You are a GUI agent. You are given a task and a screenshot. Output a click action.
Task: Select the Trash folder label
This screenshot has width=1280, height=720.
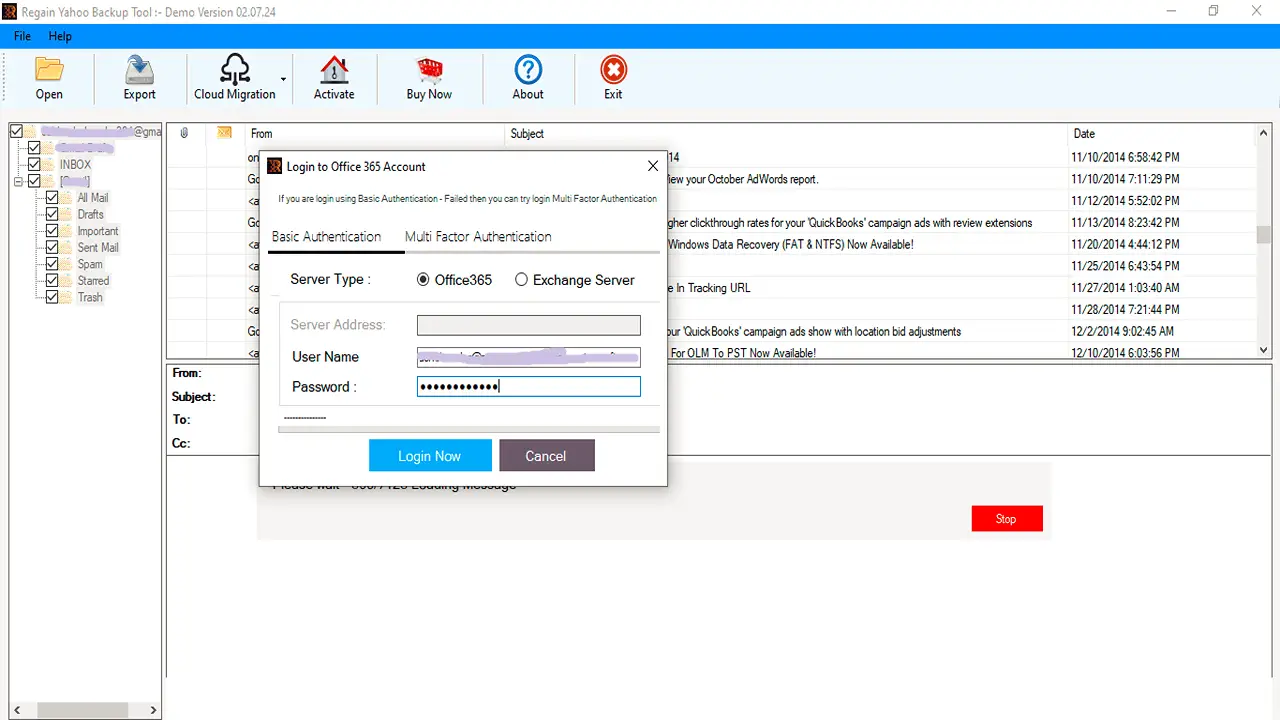click(90, 297)
